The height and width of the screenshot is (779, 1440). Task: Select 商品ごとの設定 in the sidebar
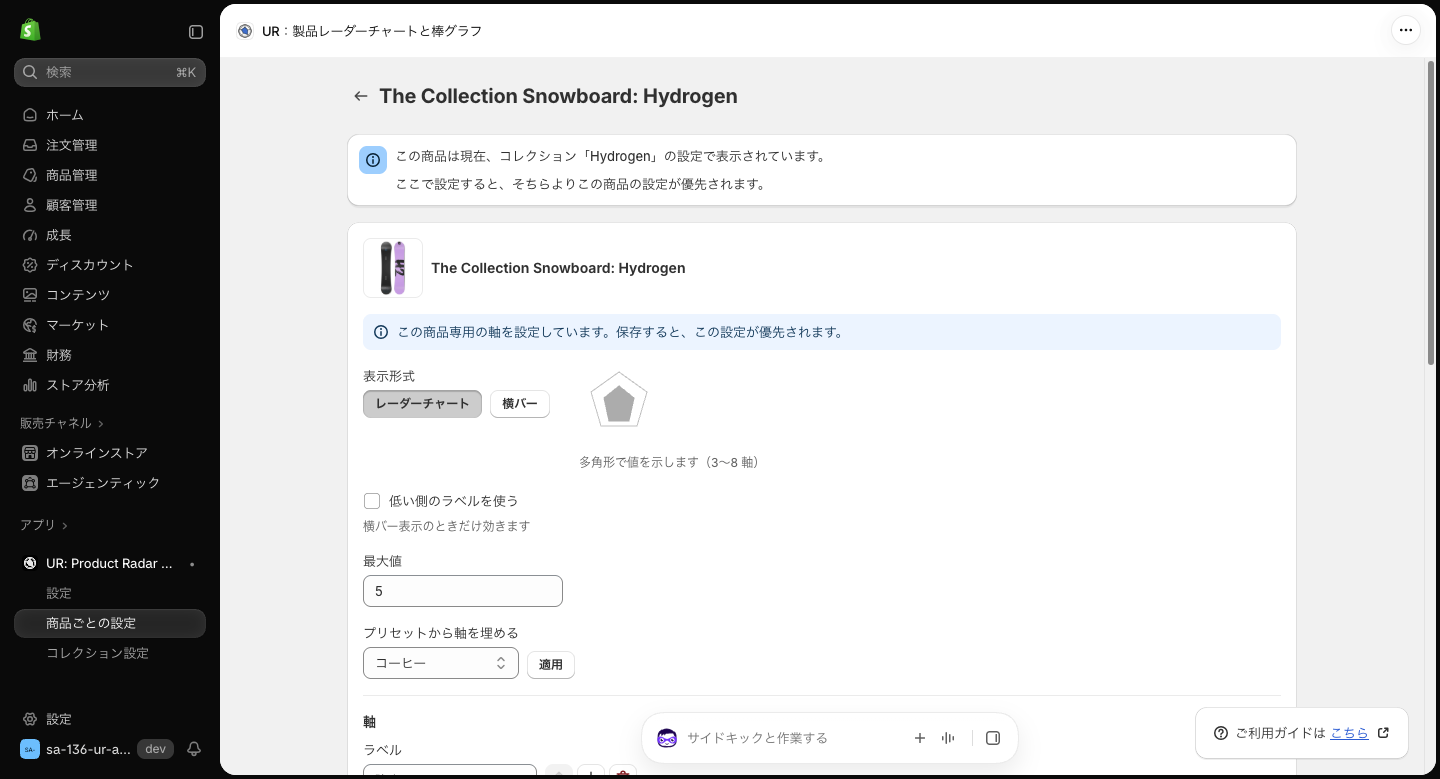coord(110,623)
